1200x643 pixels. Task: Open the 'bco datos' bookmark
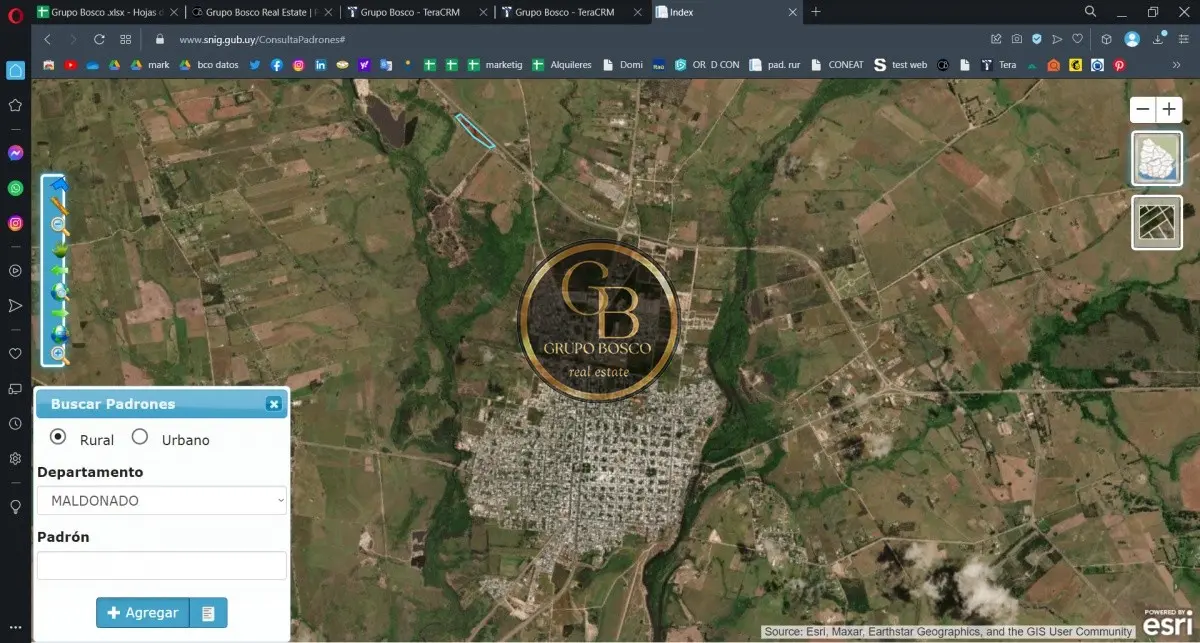point(209,65)
